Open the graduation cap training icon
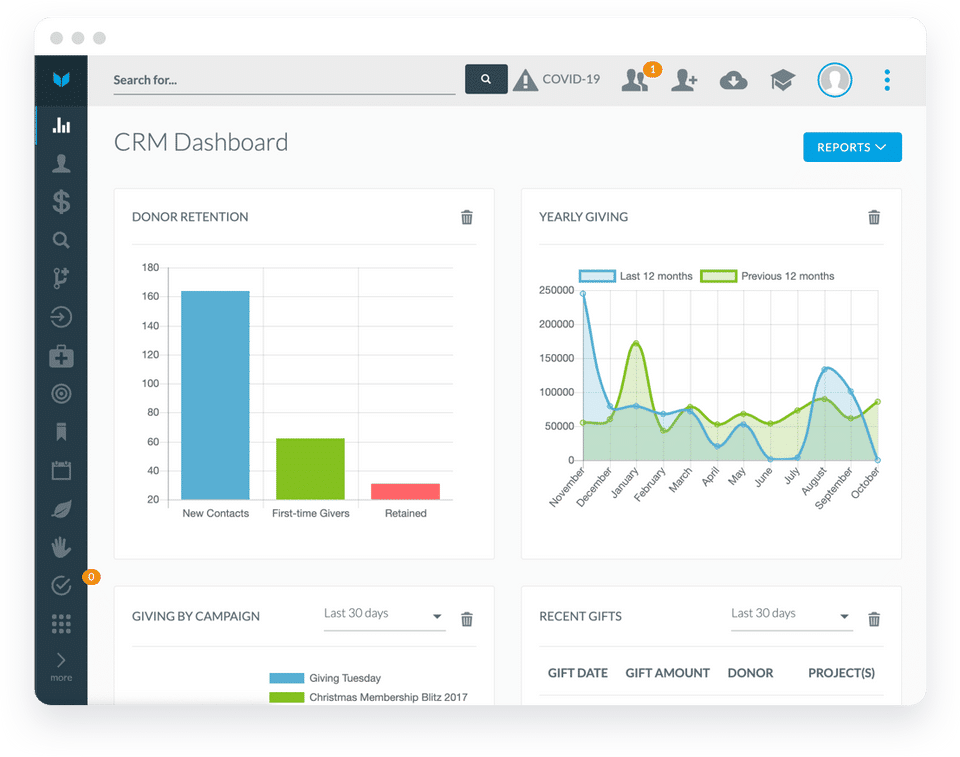This screenshot has width=960, height=757. pyautogui.click(x=782, y=80)
